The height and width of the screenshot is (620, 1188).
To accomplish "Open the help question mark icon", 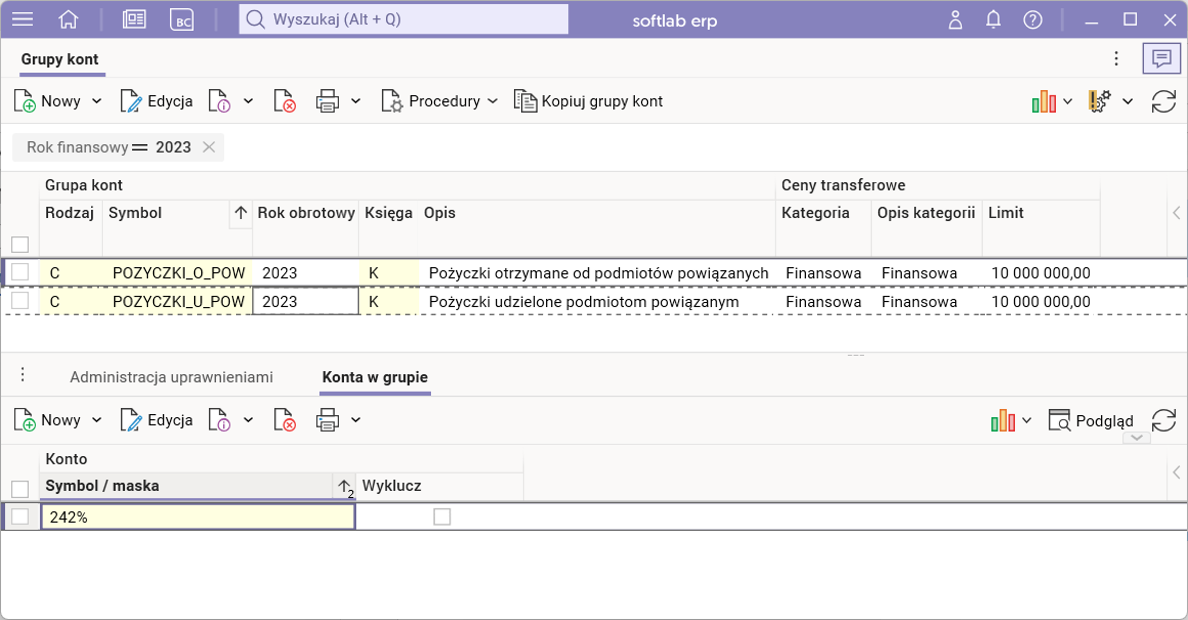I will tap(1033, 20).
